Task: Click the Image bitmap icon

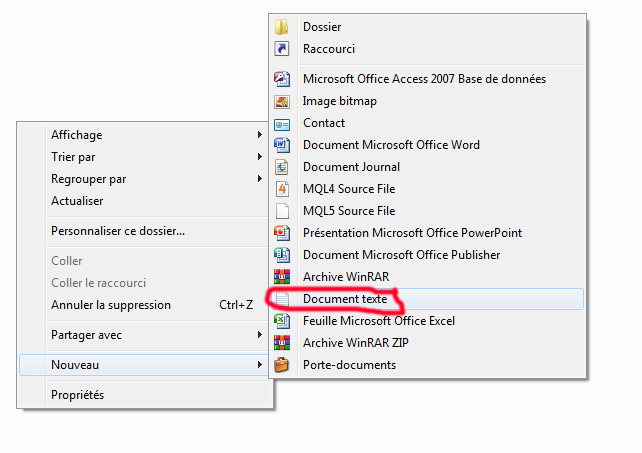Action: [282, 101]
